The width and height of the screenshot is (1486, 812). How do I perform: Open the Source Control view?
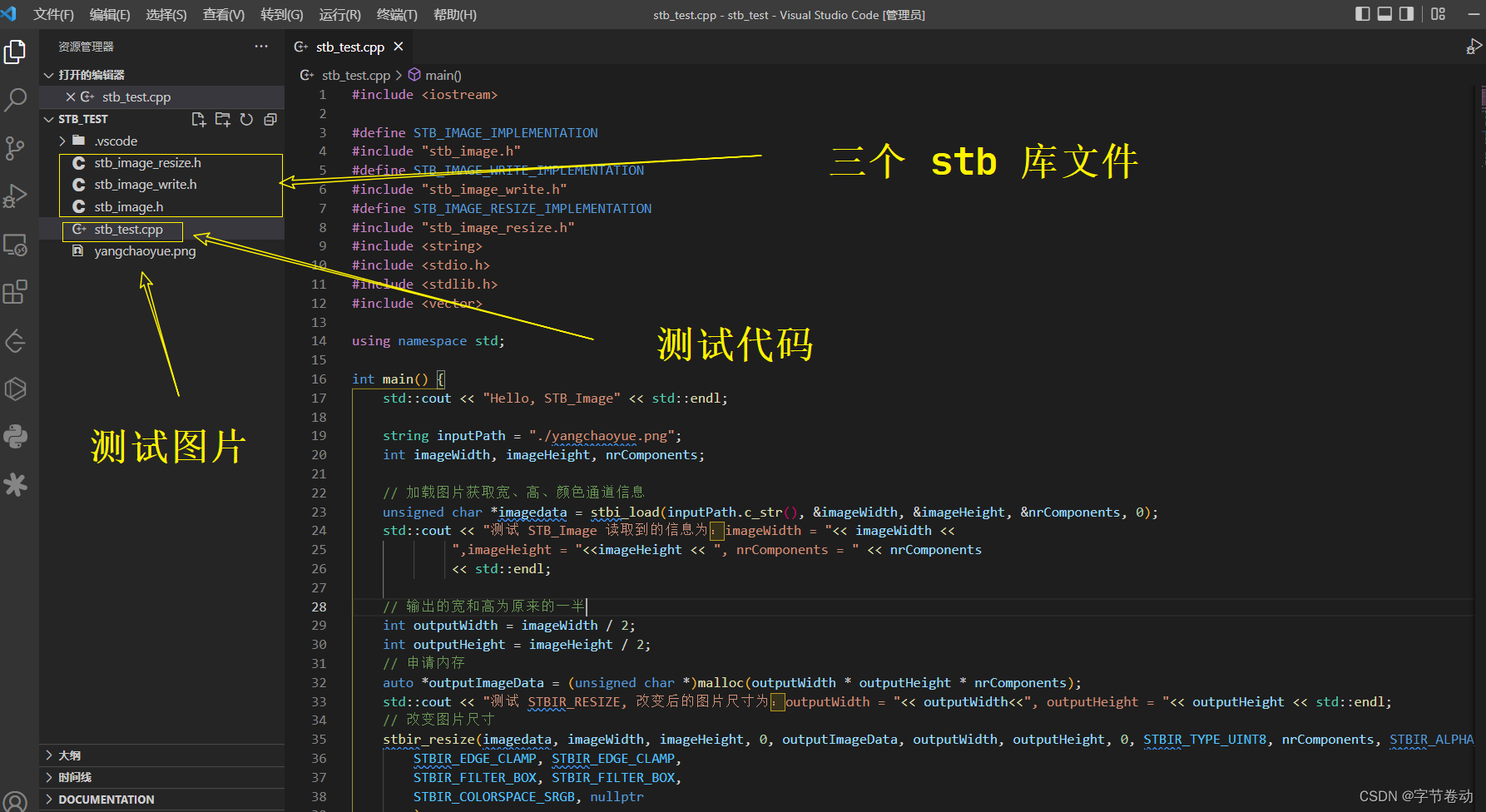[15, 149]
